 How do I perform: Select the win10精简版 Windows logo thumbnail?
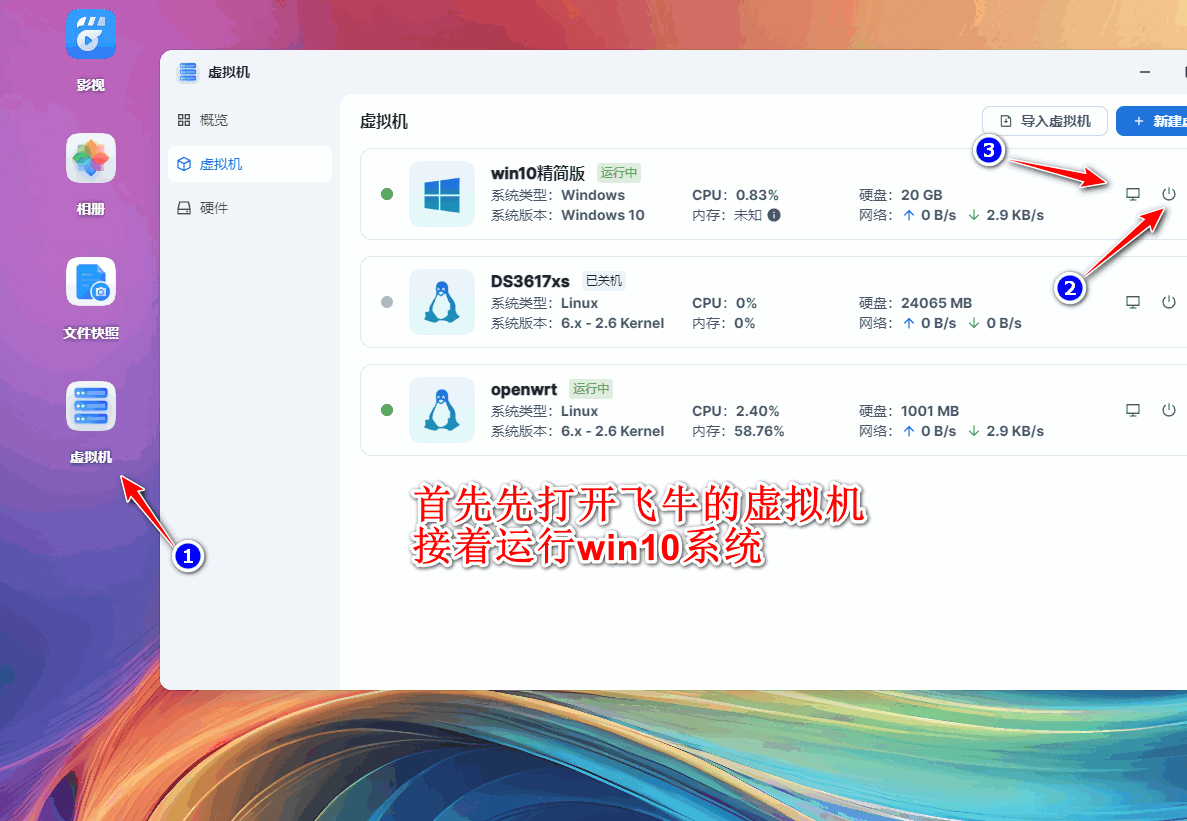tap(442, 194)
